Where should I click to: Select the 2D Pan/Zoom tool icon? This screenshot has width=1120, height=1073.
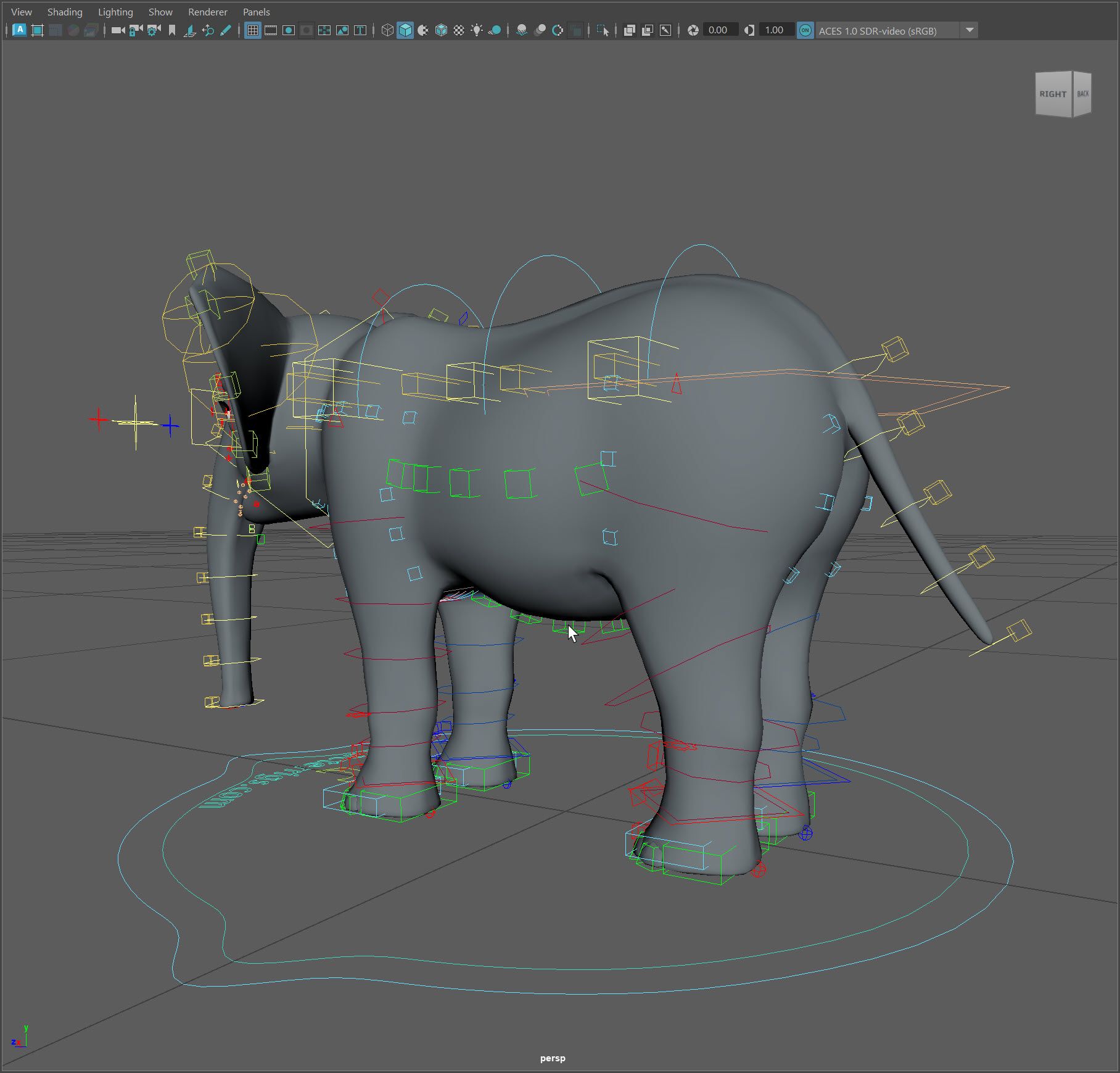(x=208, y=30)
